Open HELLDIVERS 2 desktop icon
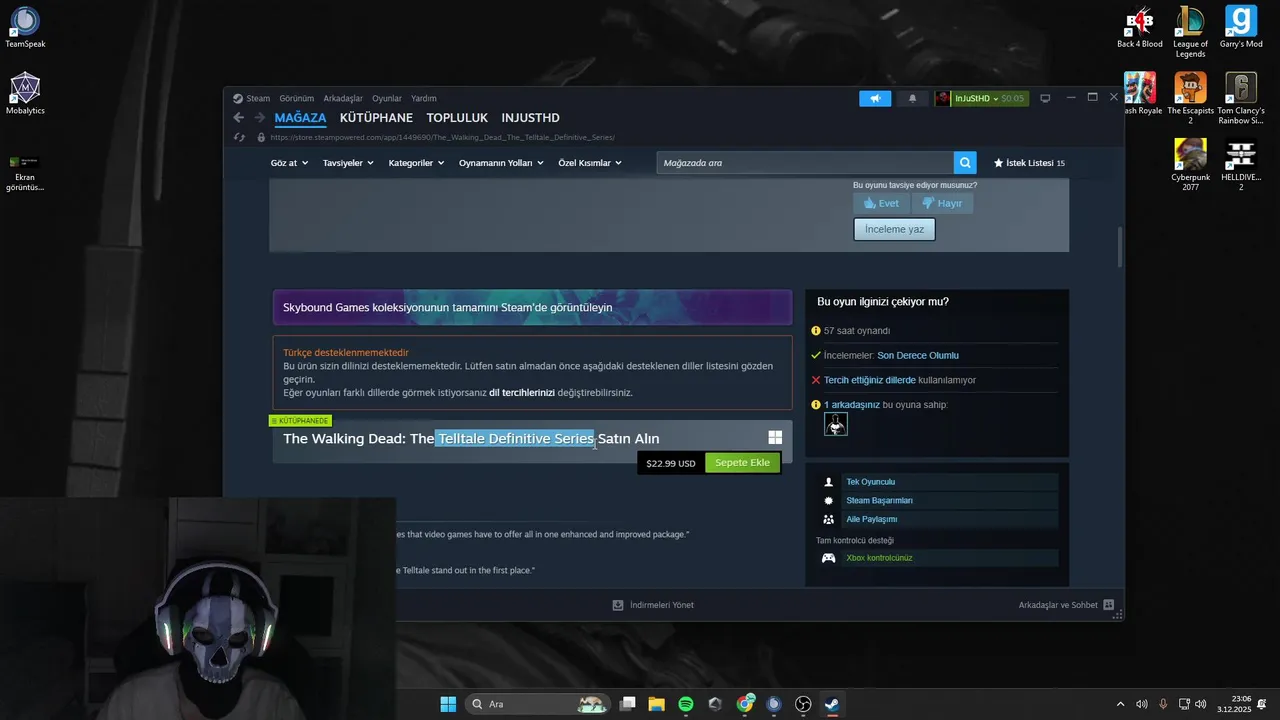Image resolution: width=1280 pixels, height=720 pixels. point(1241,165)
